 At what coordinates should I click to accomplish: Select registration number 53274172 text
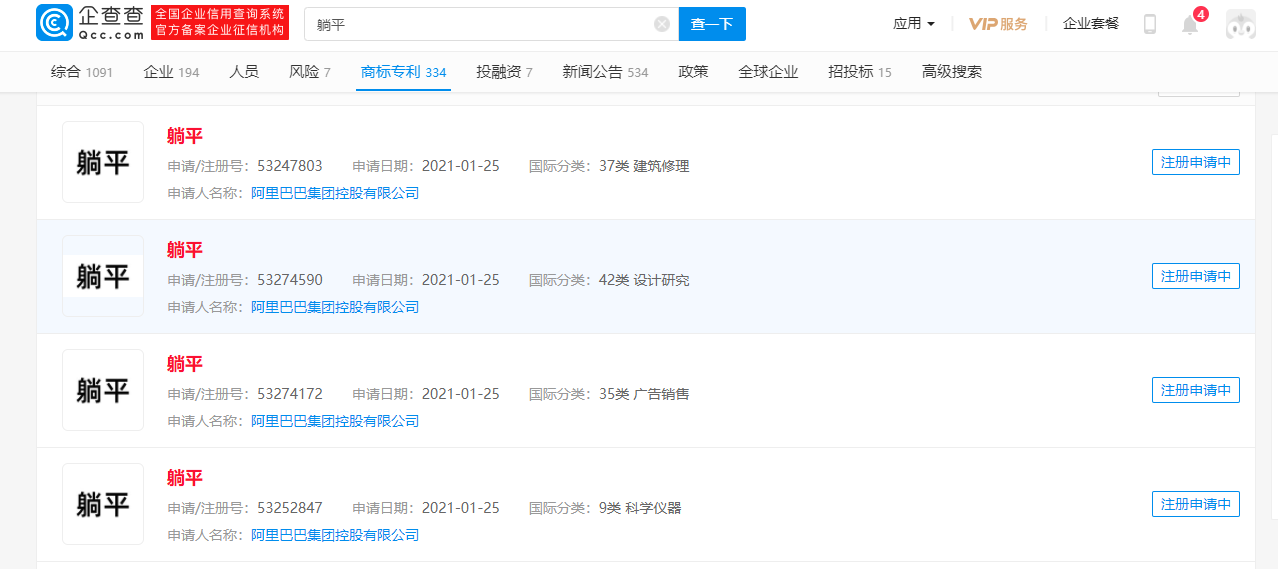[290, 394]
